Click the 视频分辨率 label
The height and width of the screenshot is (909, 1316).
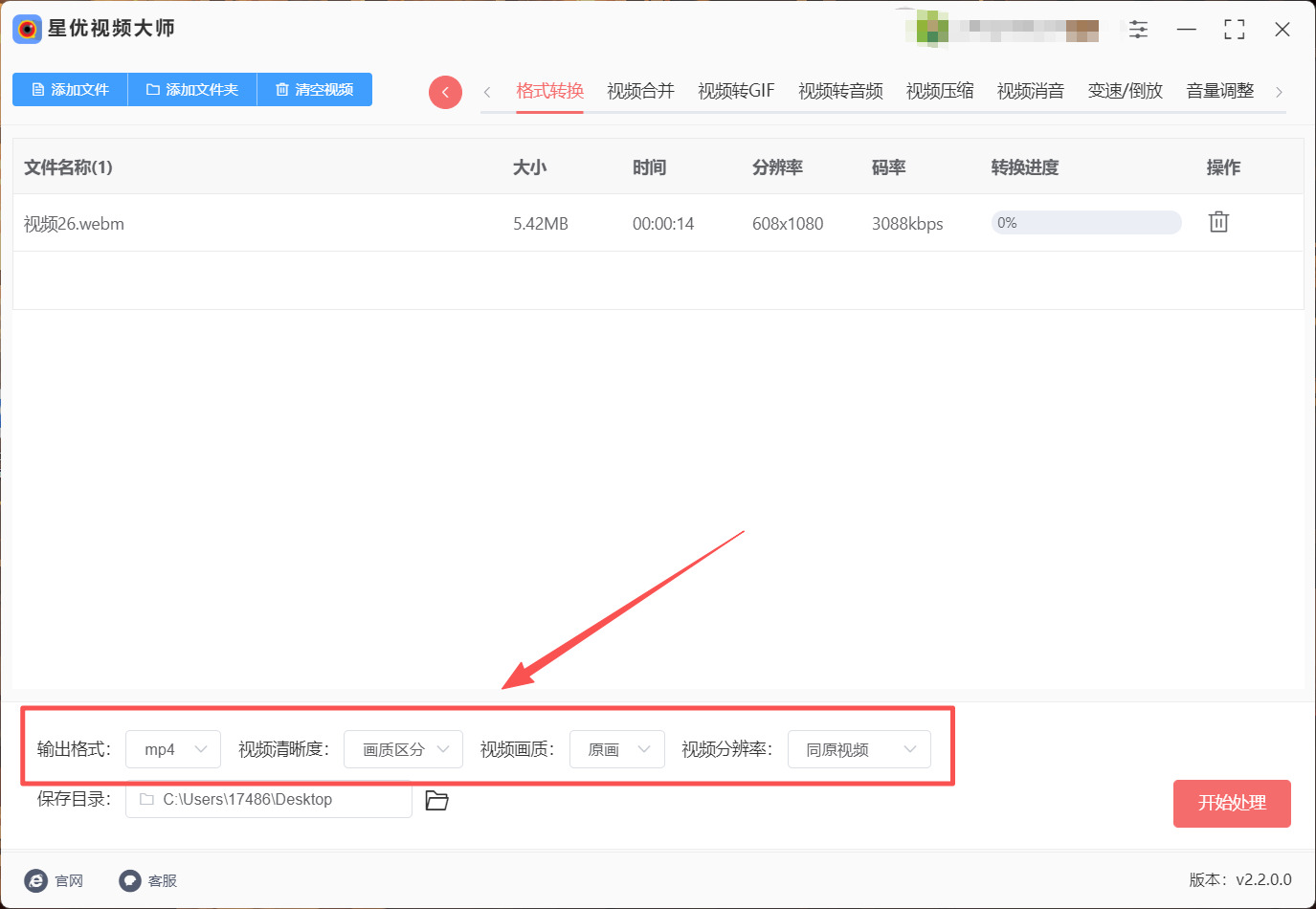(726, 749)
